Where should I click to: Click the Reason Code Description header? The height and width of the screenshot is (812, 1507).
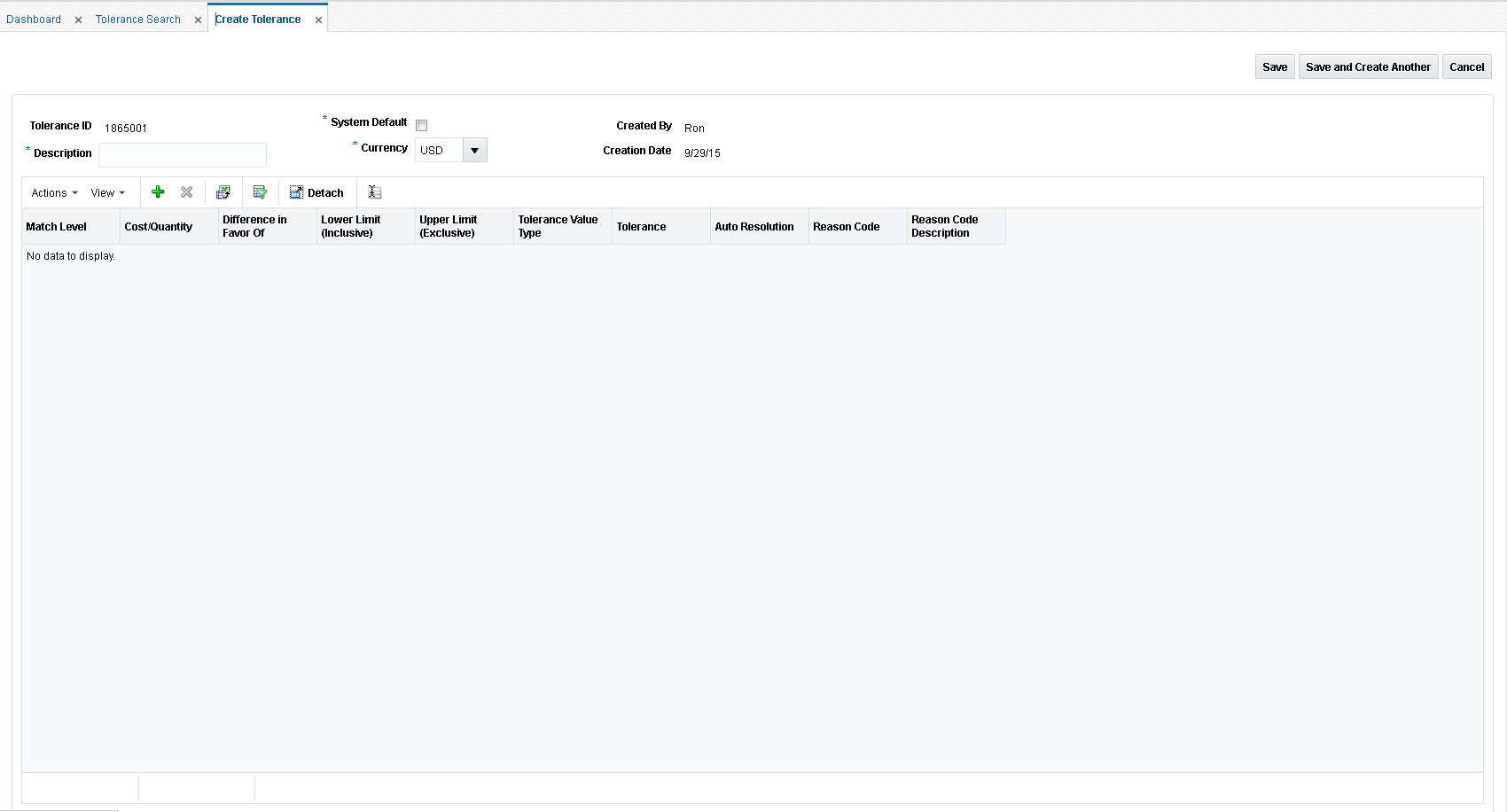(957, 226)
